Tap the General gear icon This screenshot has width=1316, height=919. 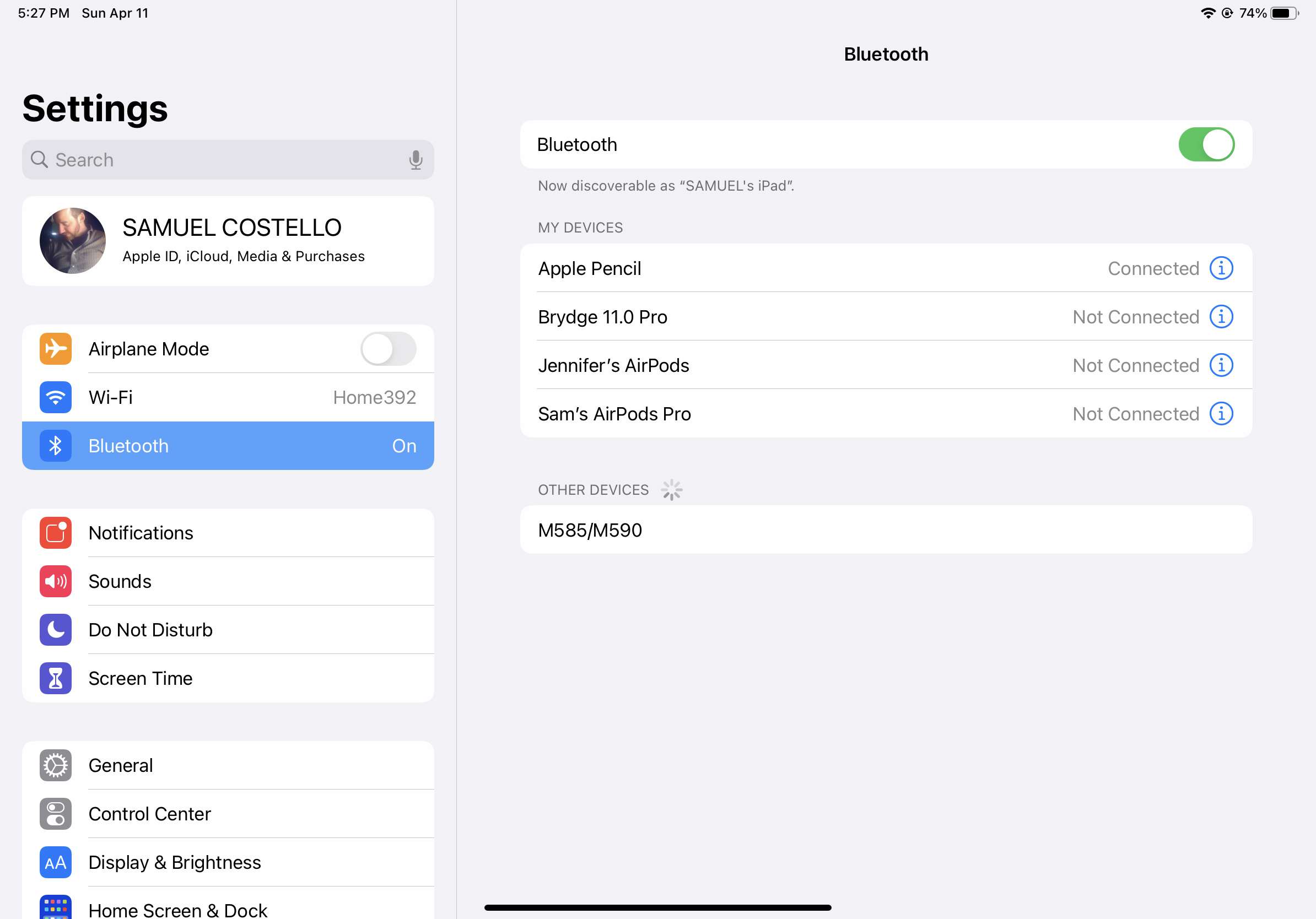56,765
